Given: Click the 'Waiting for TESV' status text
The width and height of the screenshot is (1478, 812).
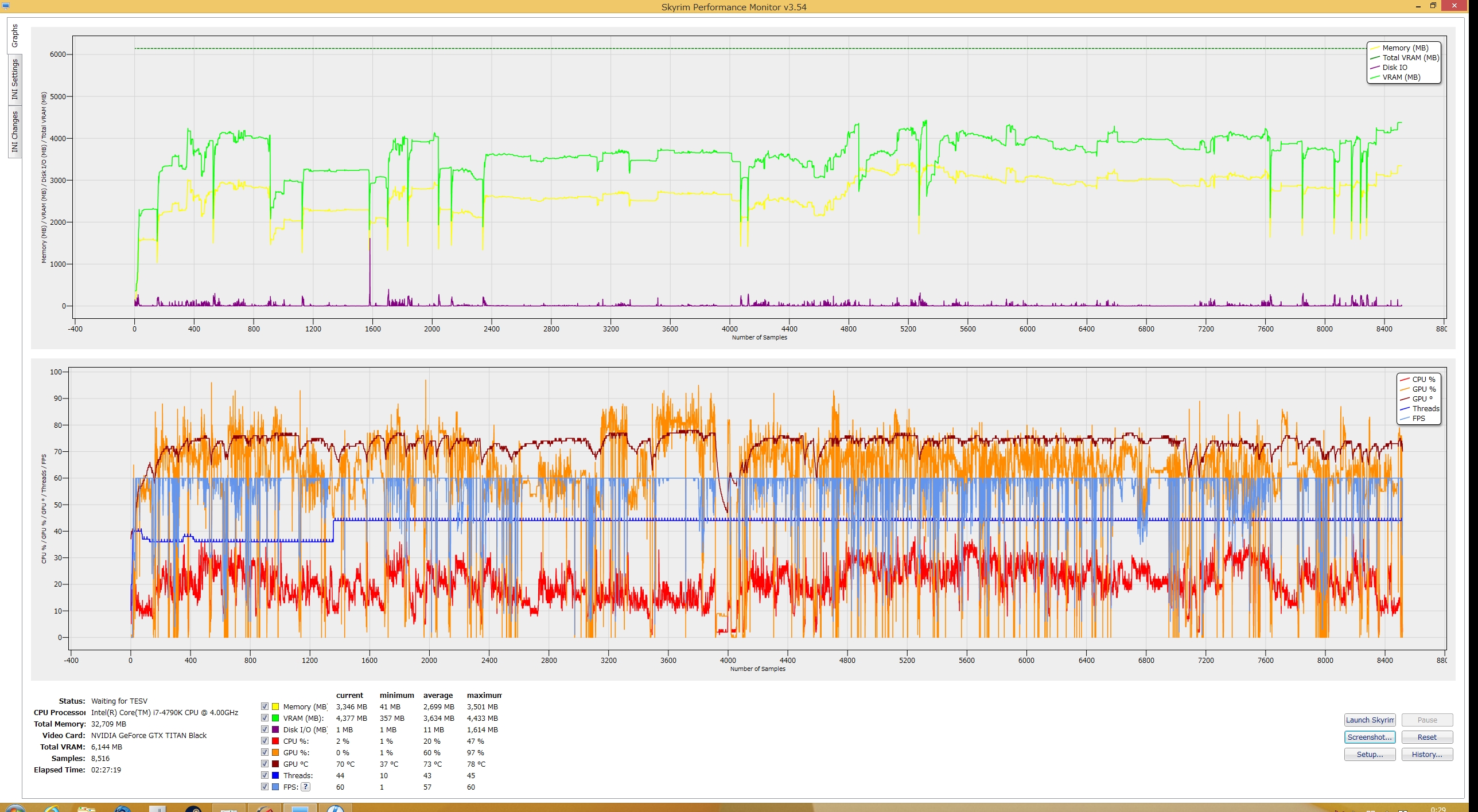Looking at the screenshot, I should point(119,701).
